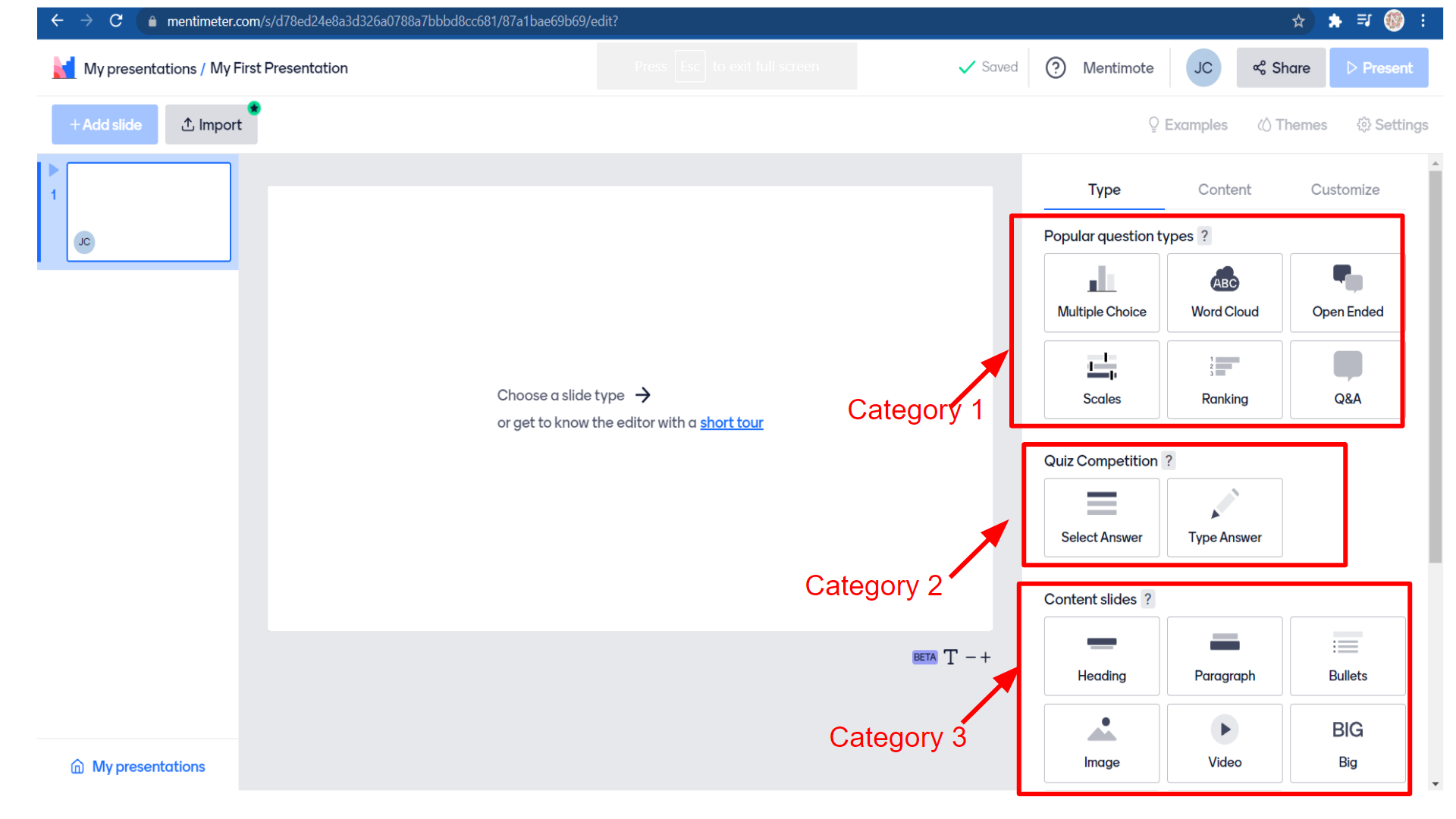The width and height of the screenshot is (1456, 819).
Task: Click the Add slide button
Action: coord(105,124)
